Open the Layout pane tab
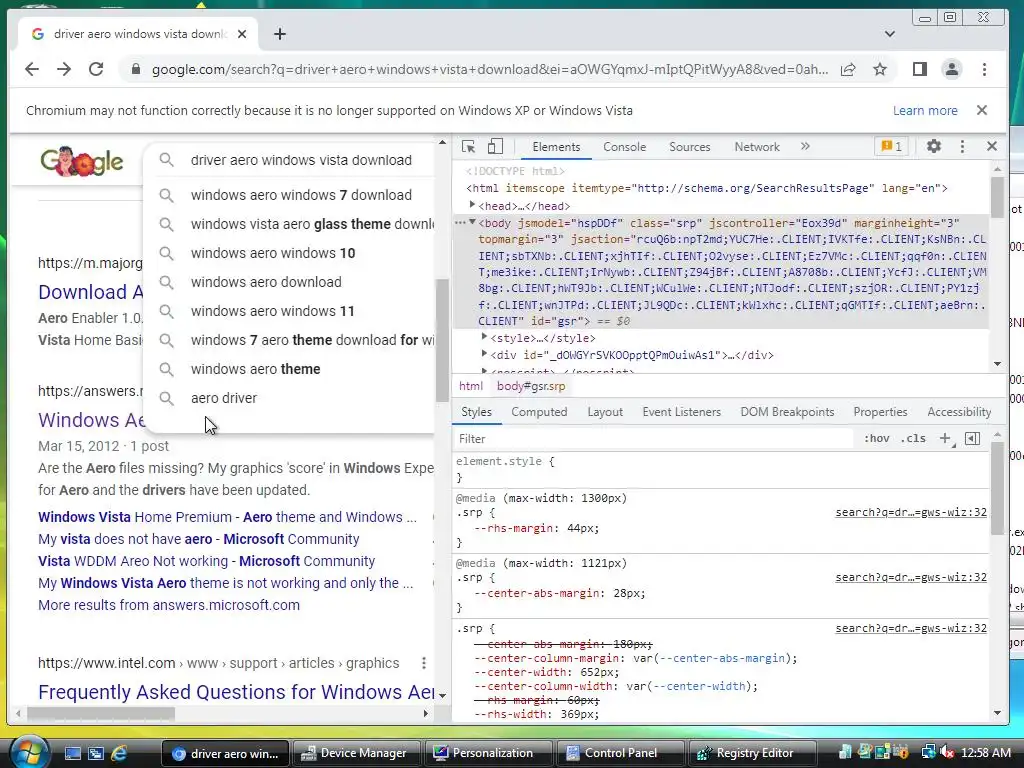This screenshot has width=1024, height=768. tap(605, 412)
